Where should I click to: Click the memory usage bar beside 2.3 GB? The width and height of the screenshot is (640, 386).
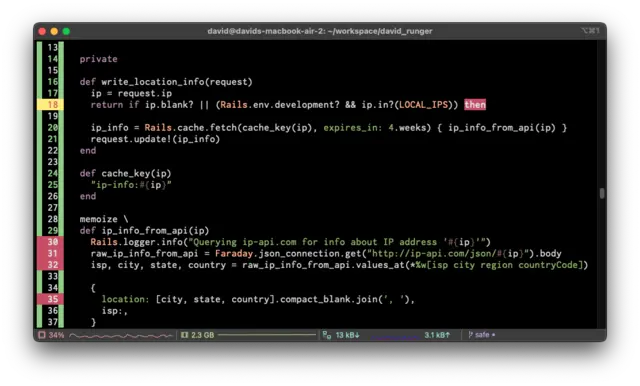click(x=267, y=335)
